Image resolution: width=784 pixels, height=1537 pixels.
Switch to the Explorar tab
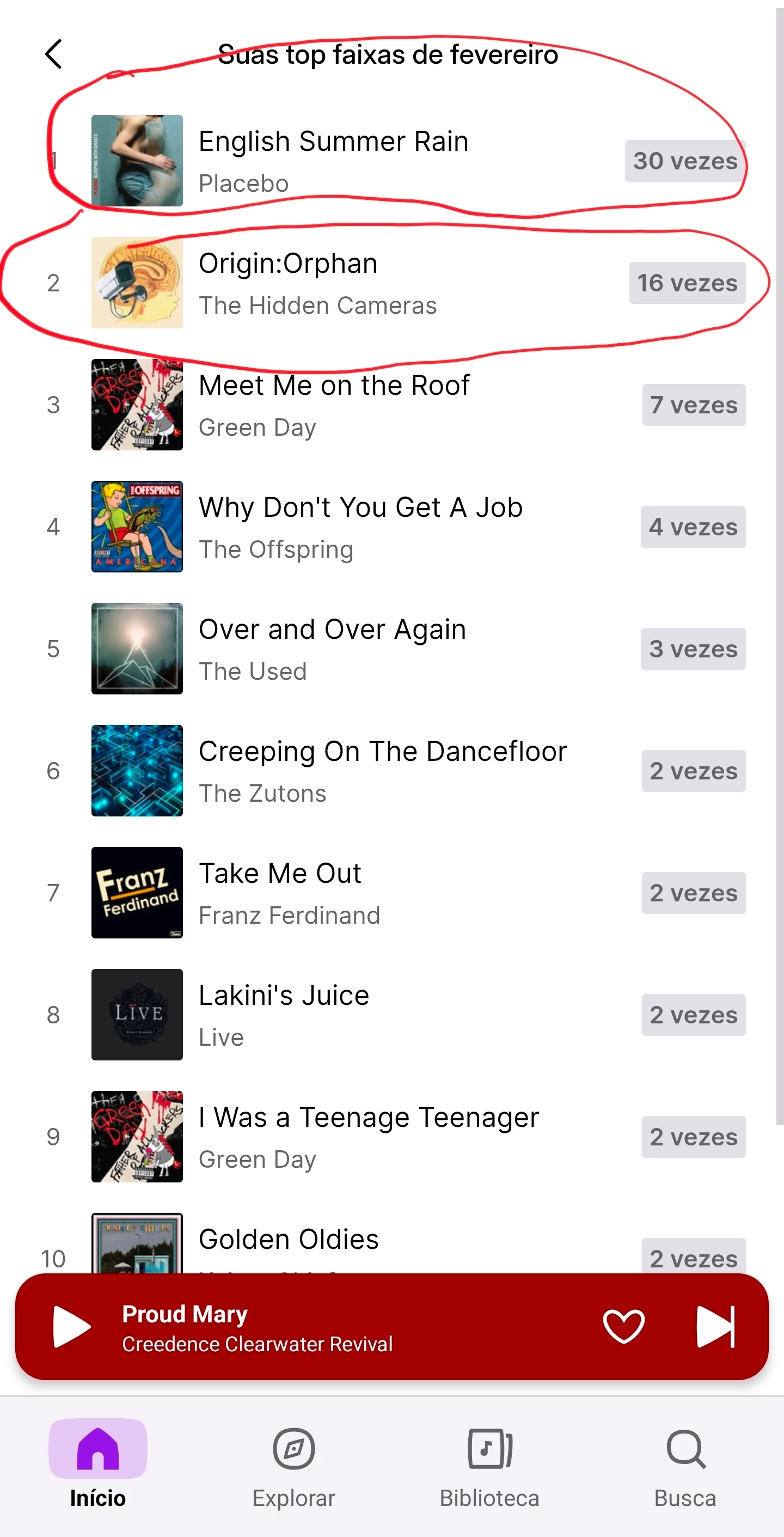point(293,1463)
